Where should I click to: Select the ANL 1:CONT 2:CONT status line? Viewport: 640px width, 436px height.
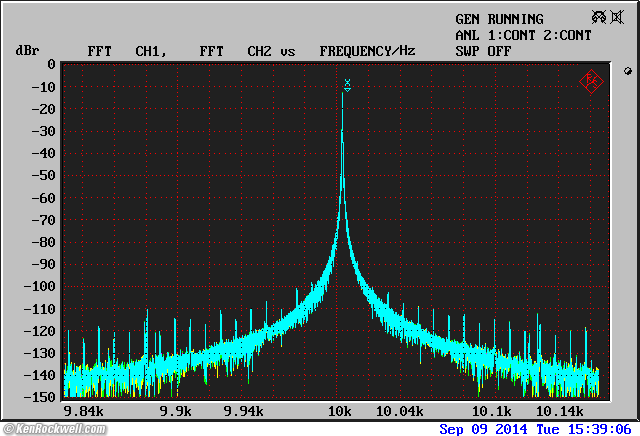click(x=523, y=35)
